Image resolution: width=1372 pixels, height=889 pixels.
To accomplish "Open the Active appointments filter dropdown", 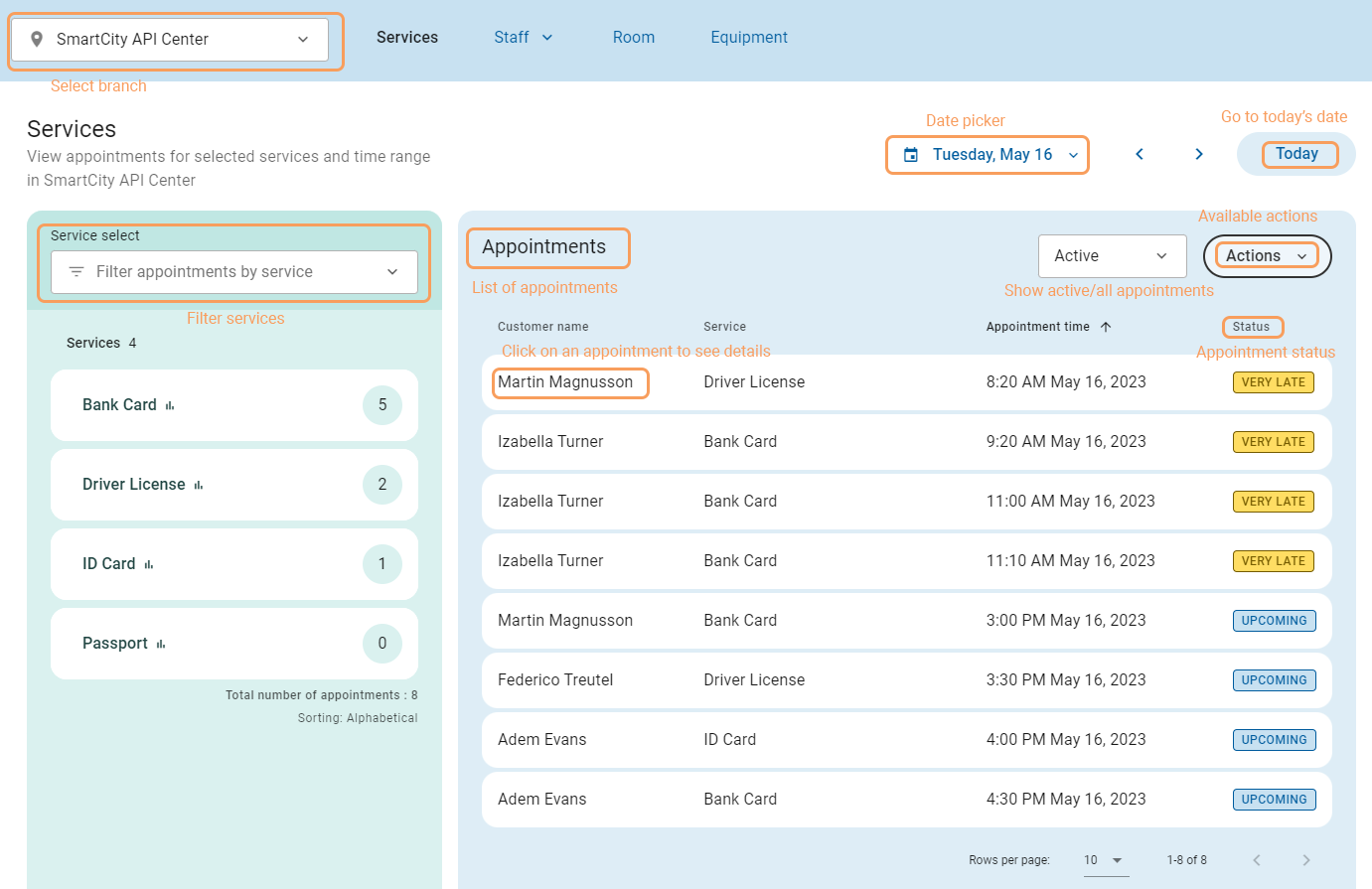I will [1112, 256].
